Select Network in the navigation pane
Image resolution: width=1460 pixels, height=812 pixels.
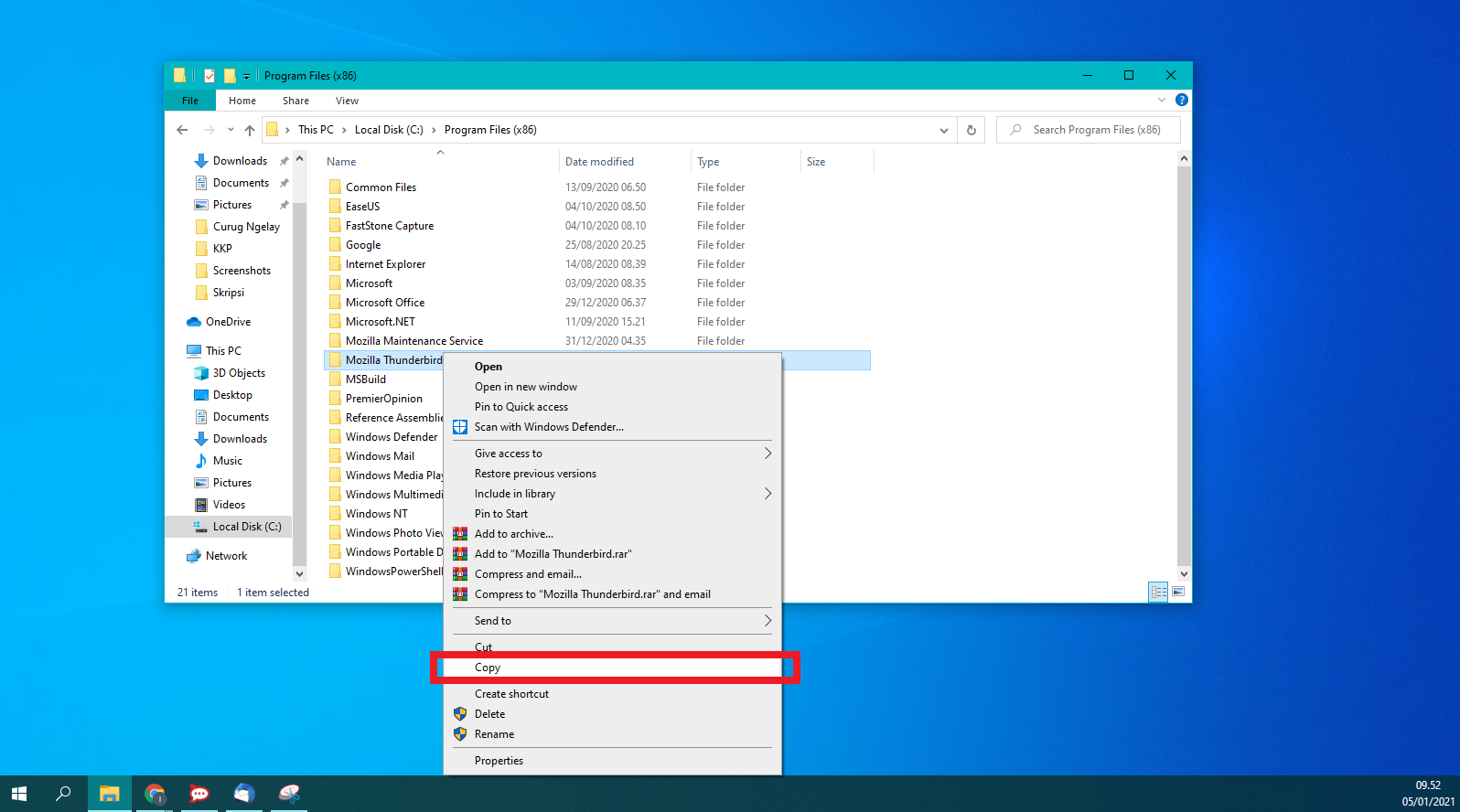[226, 556]
